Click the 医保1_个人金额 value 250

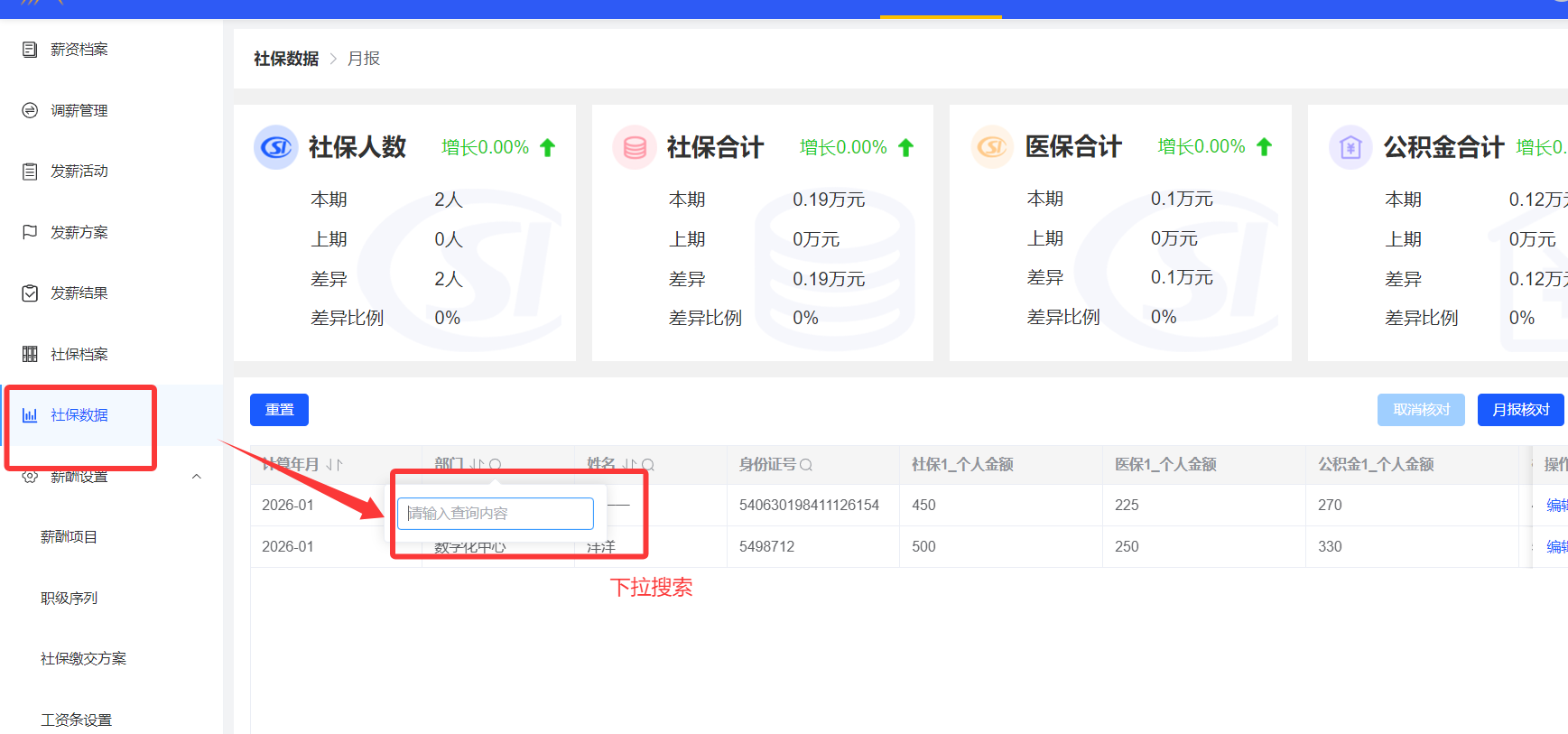coord(1127,546)
